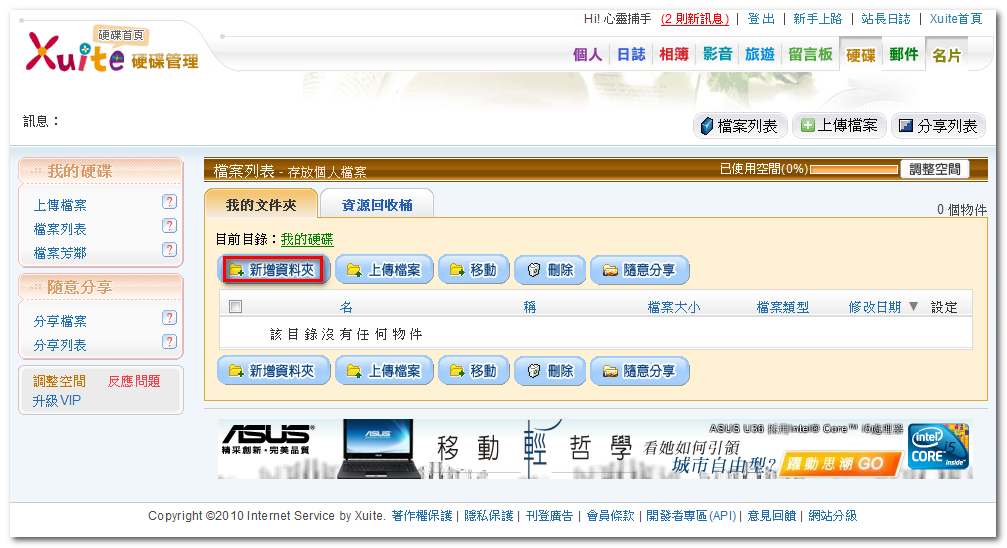This screenshot has height=548, width=1007.
Task: Click the ASUS banner advertisement
Action: [x=595, y=449]
